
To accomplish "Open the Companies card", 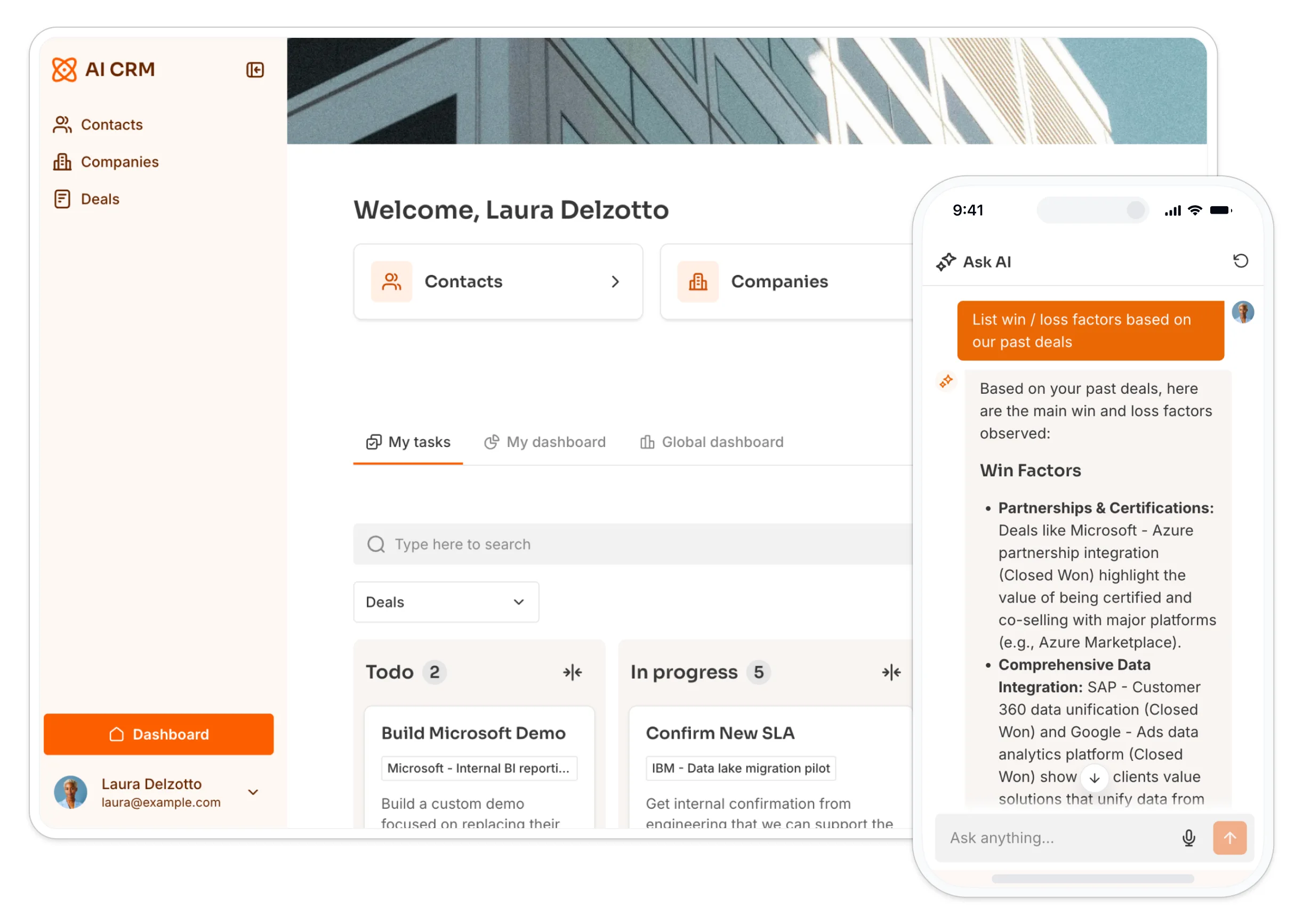I will (780, 282).
